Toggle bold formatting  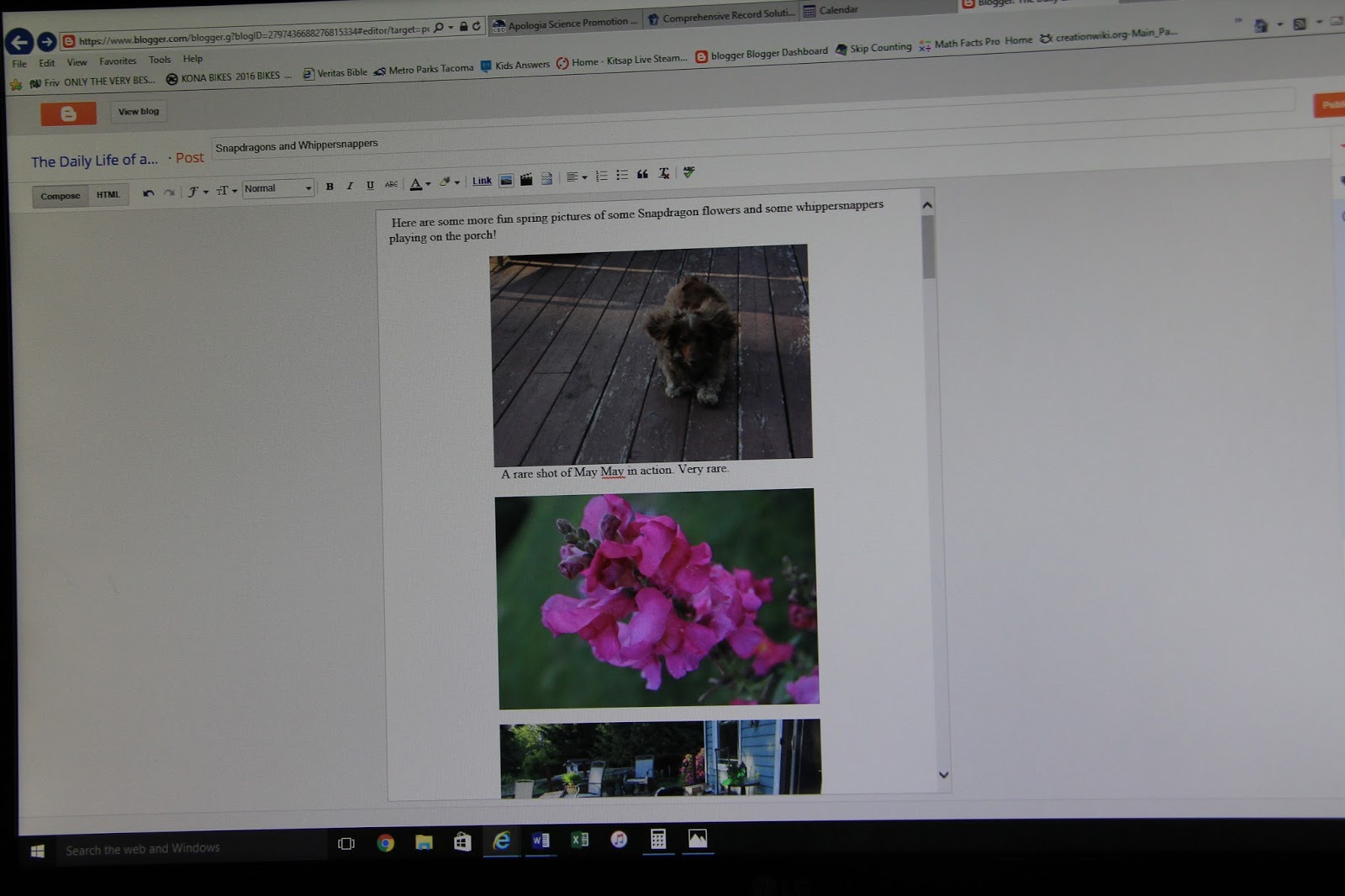[x=330, y=187]
